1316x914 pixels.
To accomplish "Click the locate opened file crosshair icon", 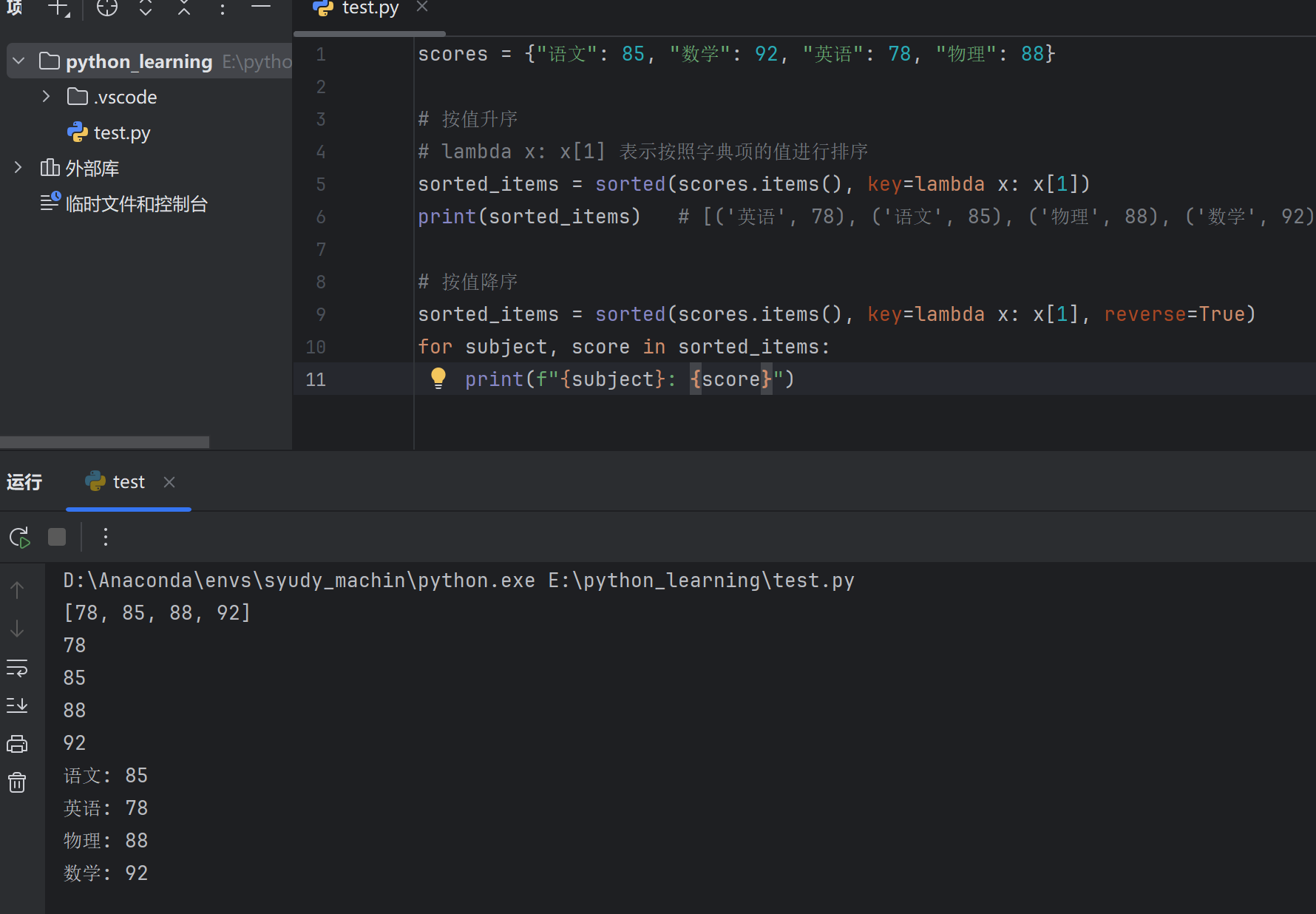I will (107, 8).
